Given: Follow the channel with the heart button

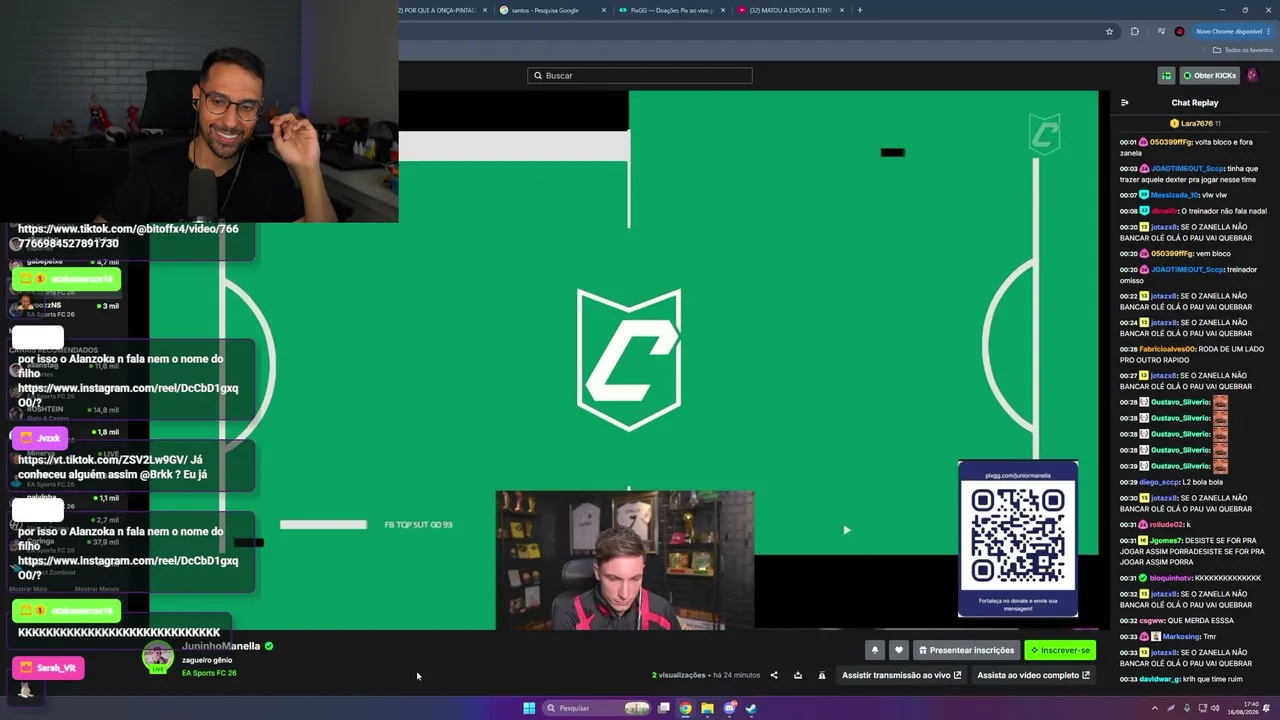Looking at the screenshot, I should [899, 650].
